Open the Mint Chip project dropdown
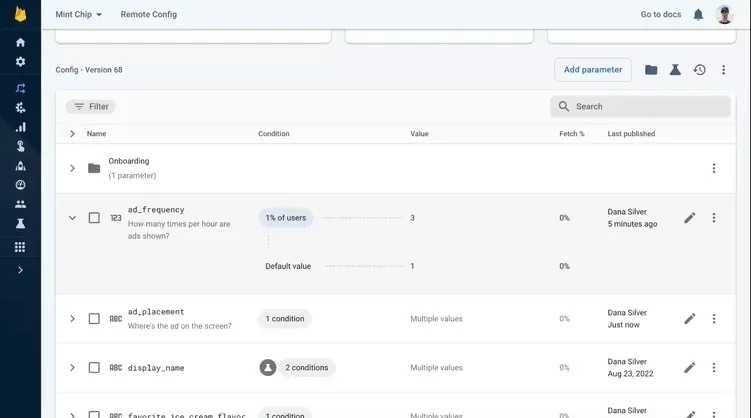Viewport: 751px width, 418px height. 79,14
